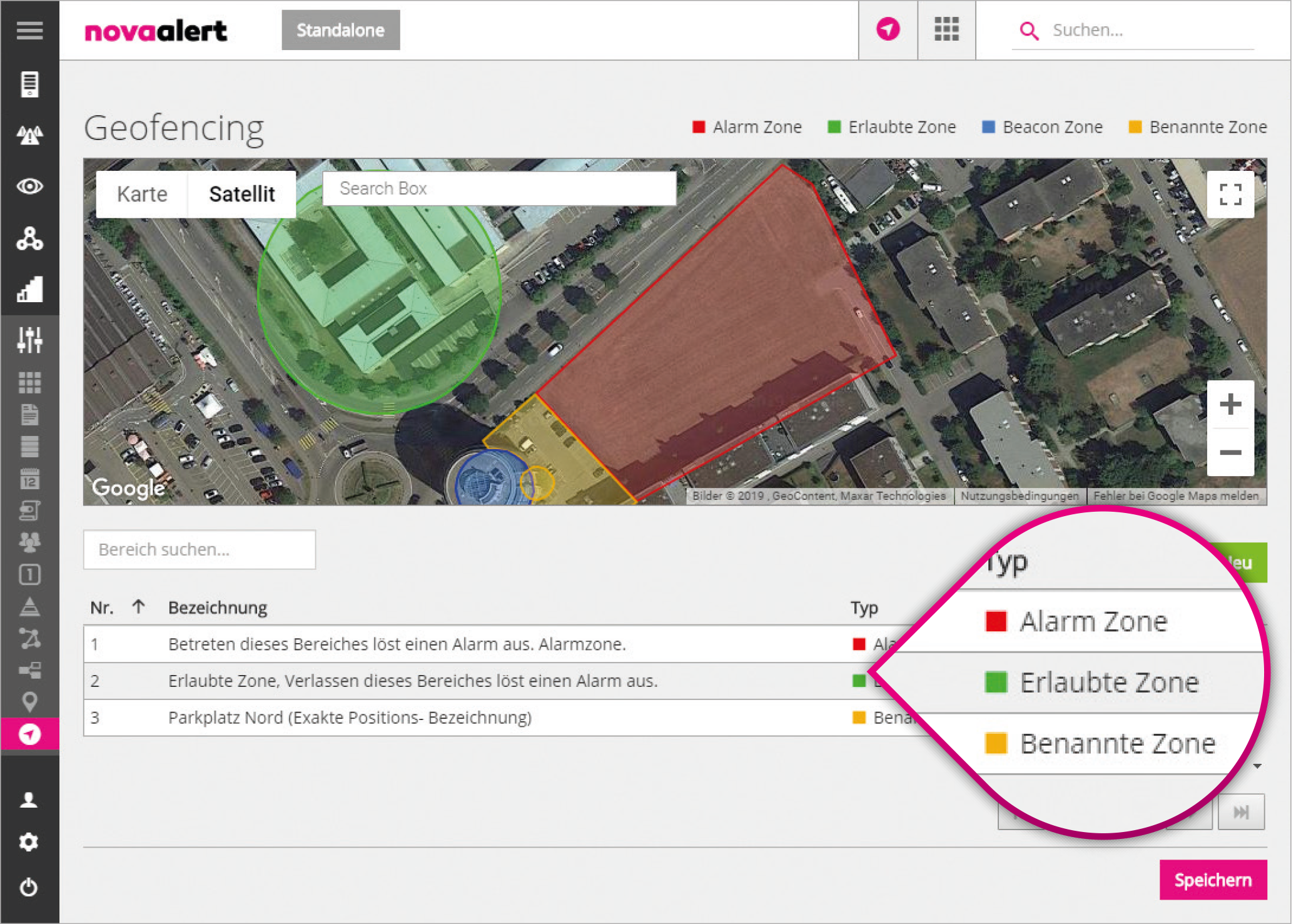
Task: Click the pink geofencing arrow icon in the header
Action: (x=888, y=29)
